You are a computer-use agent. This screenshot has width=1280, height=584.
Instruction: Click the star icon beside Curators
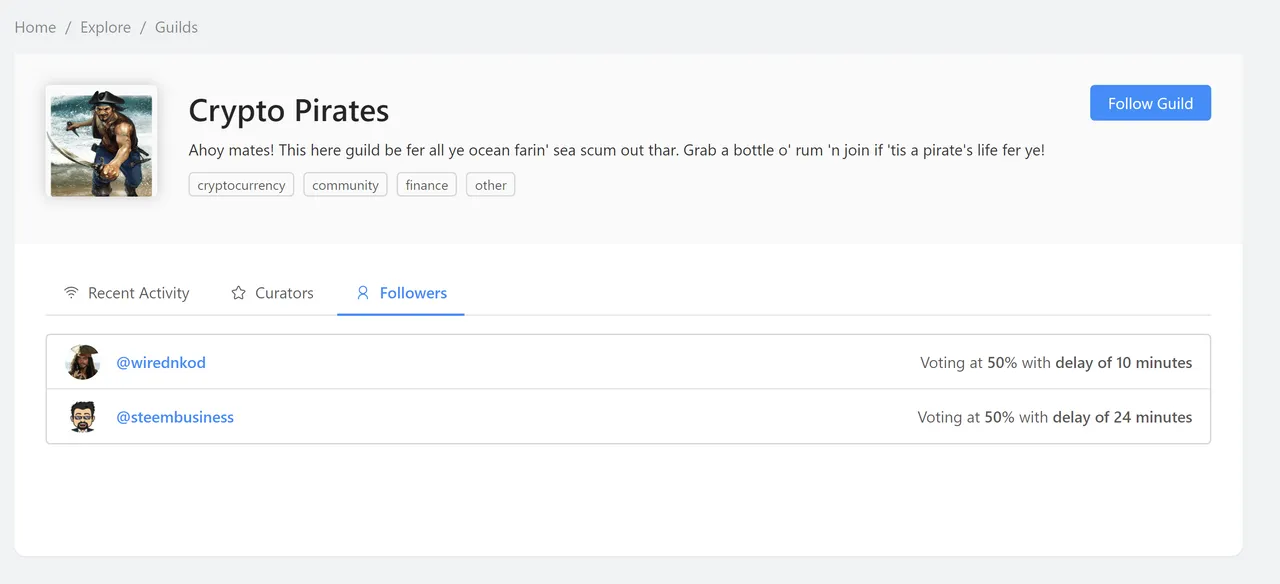(x=238, y=293)
